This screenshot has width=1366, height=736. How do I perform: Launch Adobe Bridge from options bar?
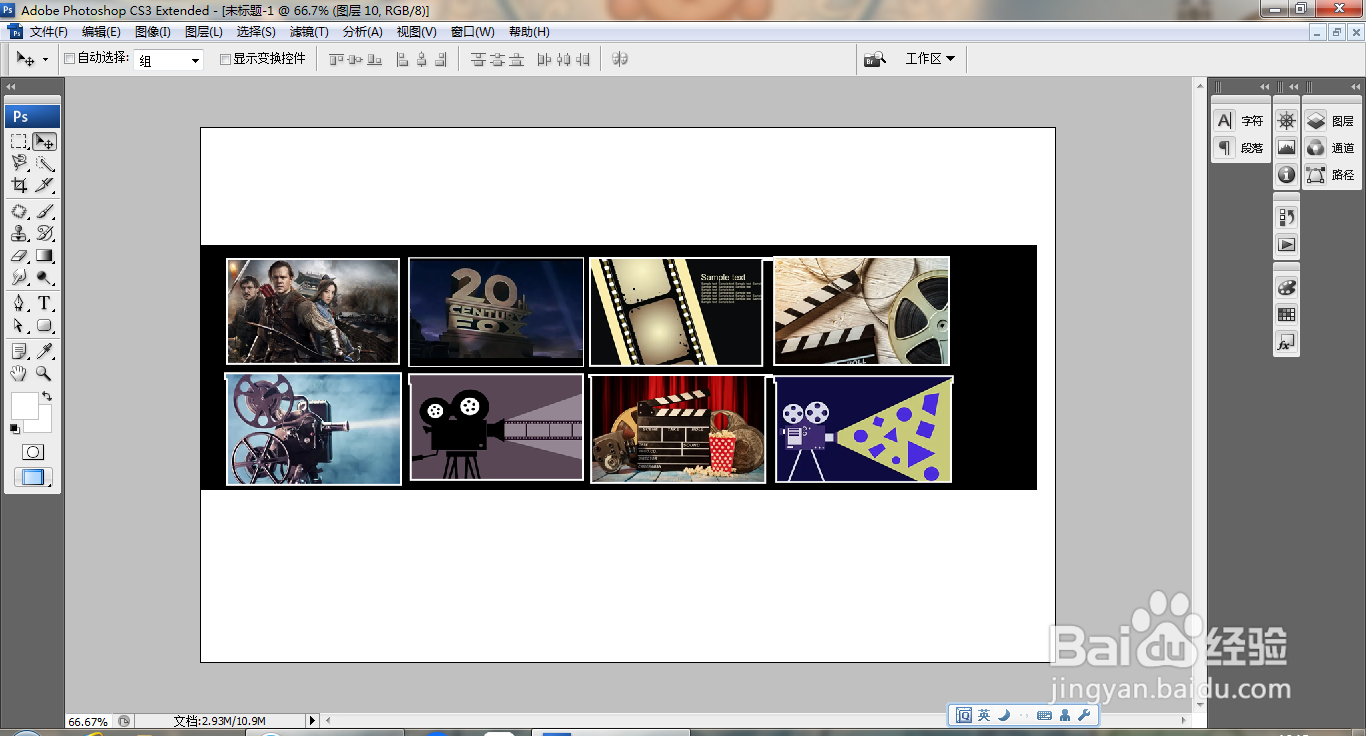point(875,59)
